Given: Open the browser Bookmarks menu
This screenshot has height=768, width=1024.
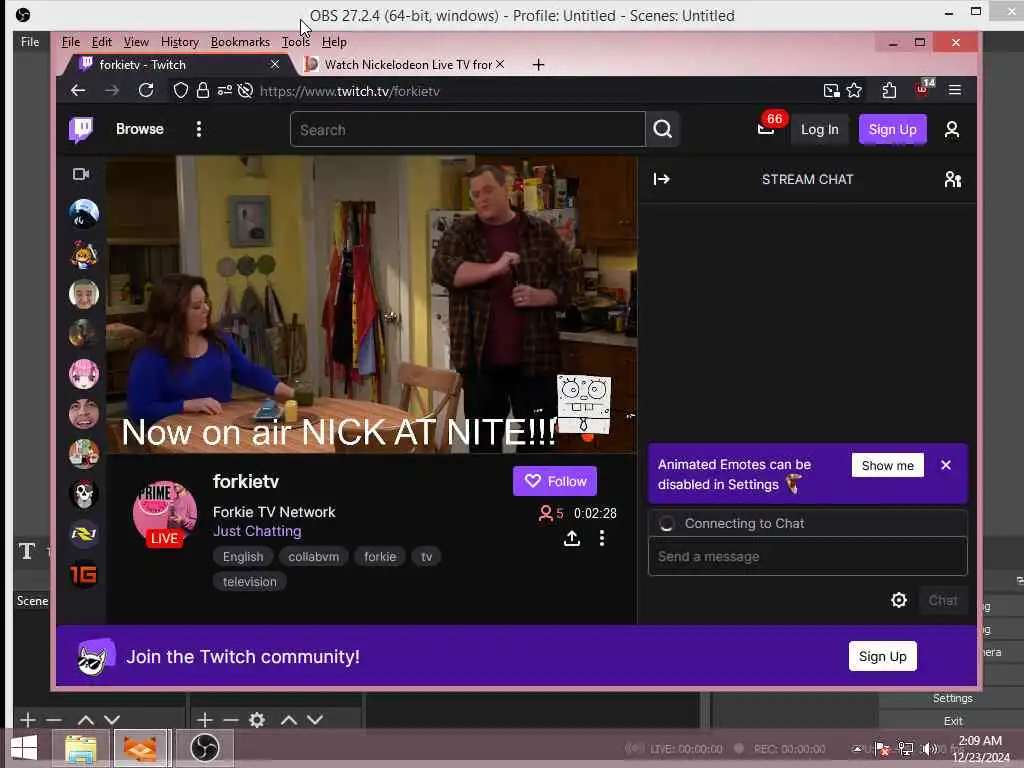Looking at the screenshot, I should [x=240, y=42].
